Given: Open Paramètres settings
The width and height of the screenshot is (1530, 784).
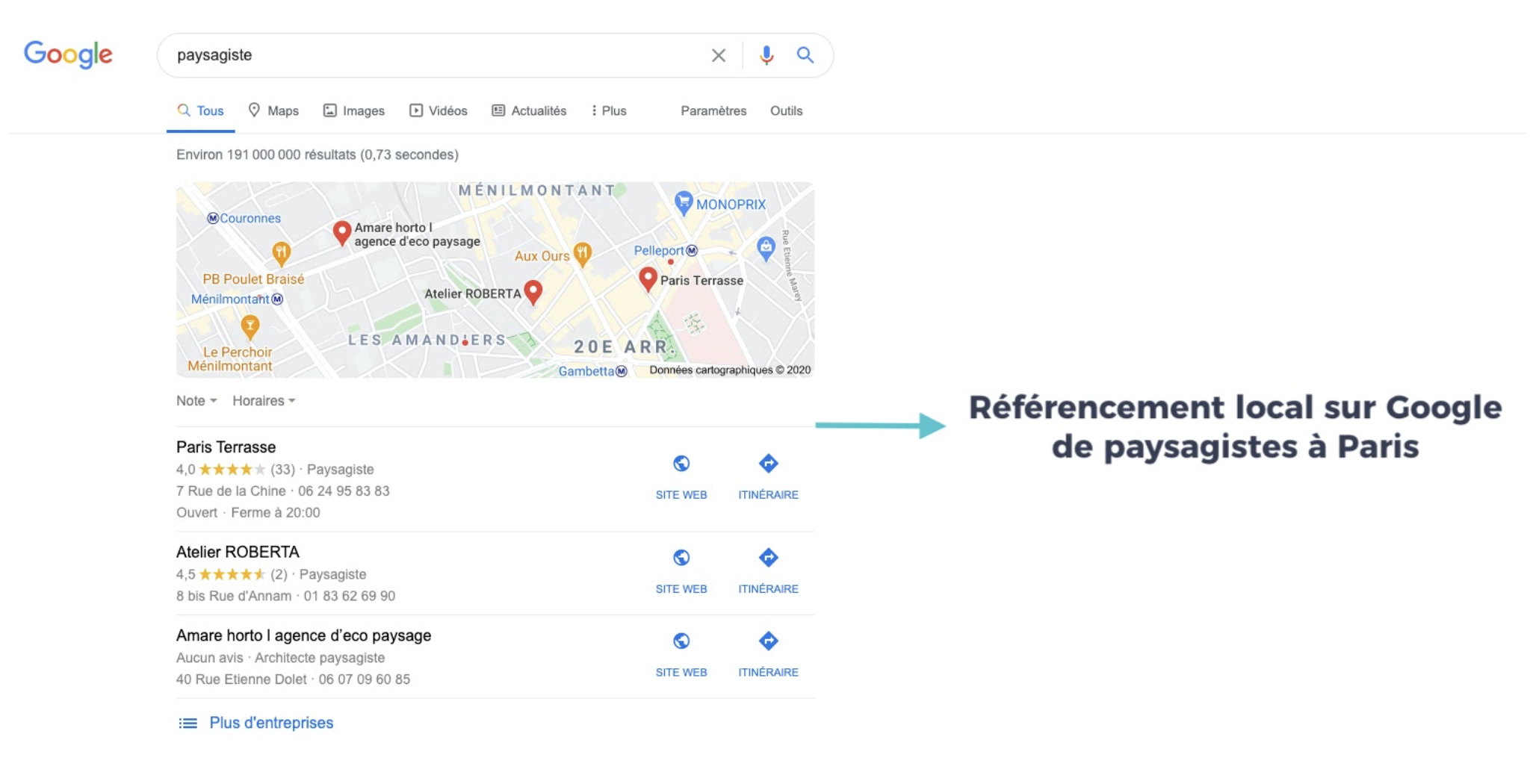Looking at the screenshot, I should pos(713,111).
